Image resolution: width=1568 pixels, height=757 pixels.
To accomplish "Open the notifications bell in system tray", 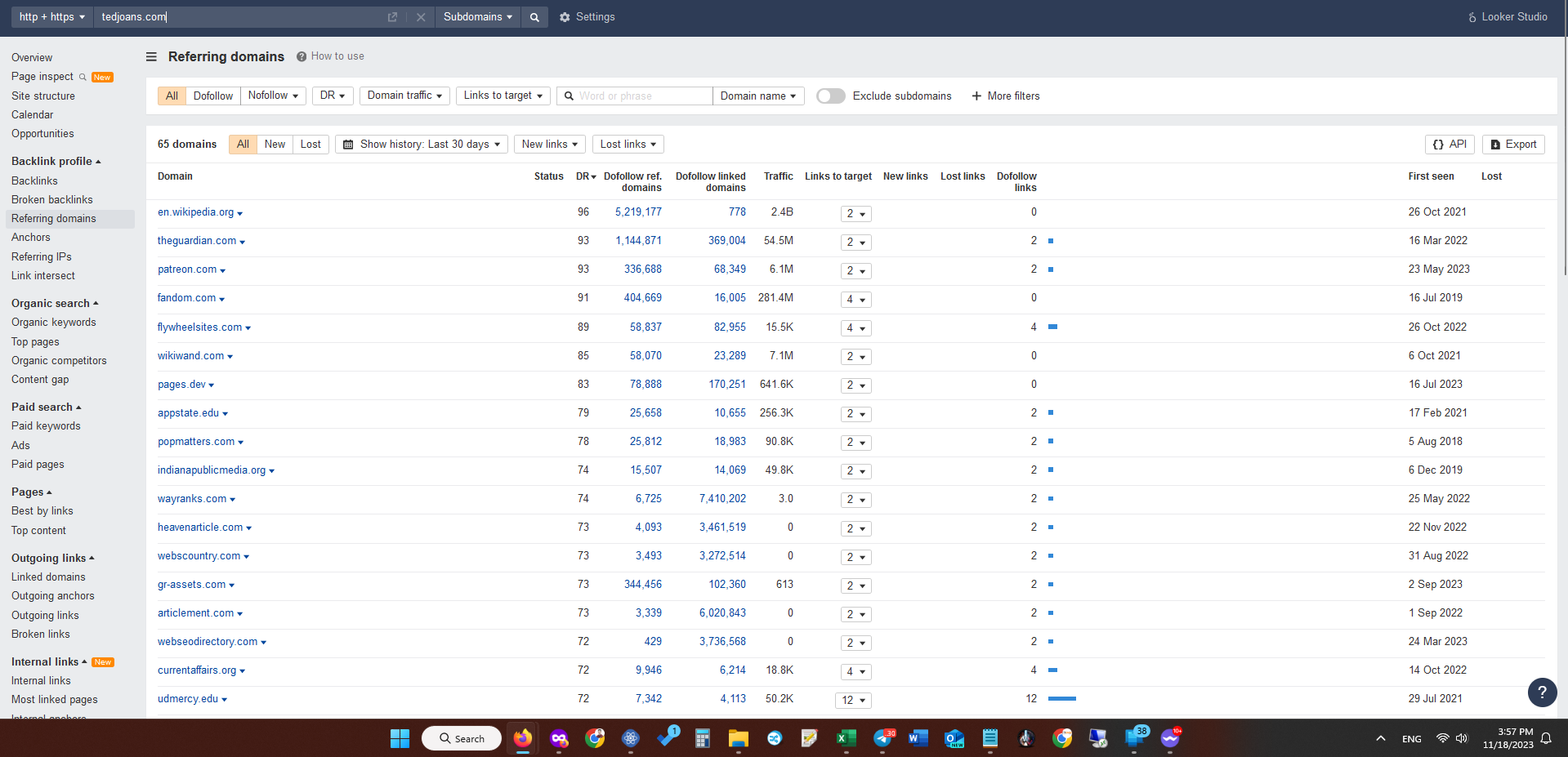I will pyautogui.click(x=1546, y=738).
